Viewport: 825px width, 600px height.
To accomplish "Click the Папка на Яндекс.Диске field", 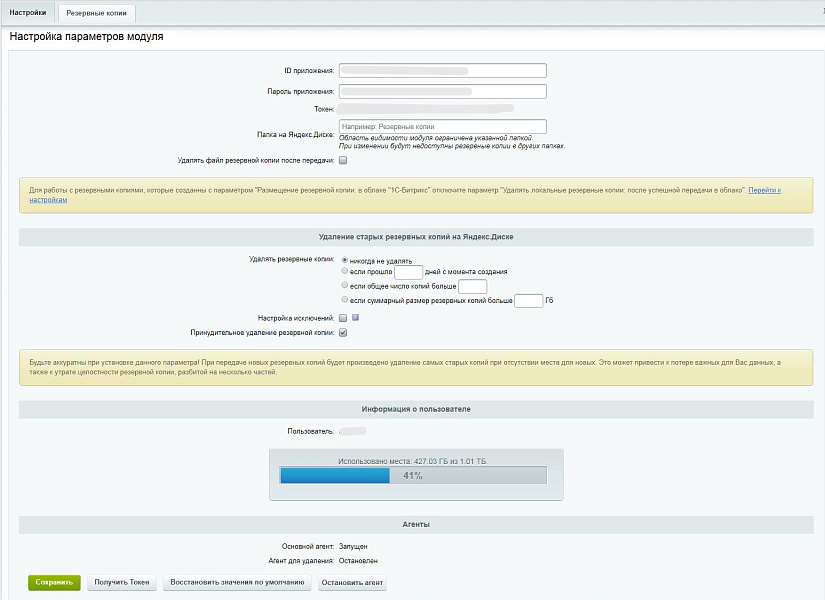I will point(442,127).
